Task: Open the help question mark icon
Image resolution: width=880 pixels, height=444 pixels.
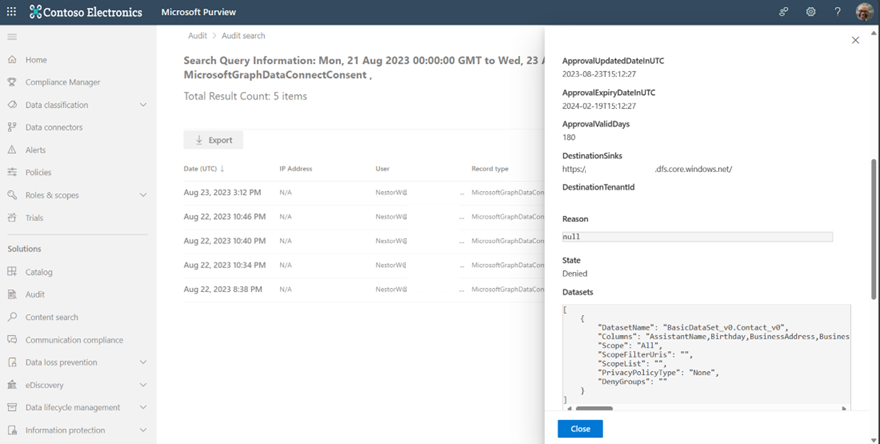Action: (x=837, y=11)
